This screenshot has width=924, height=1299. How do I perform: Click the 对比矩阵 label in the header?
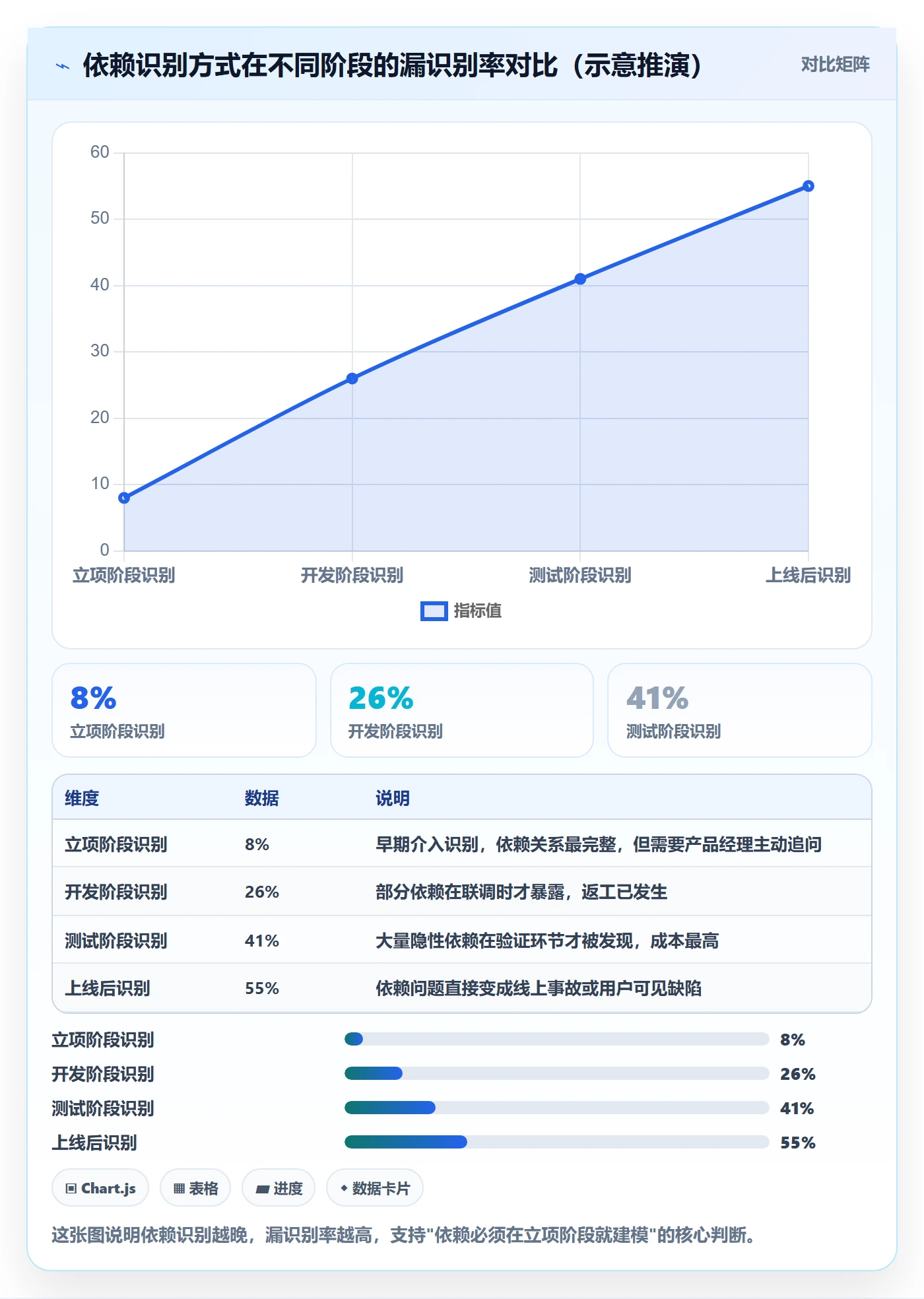click(x=835, y=65)
